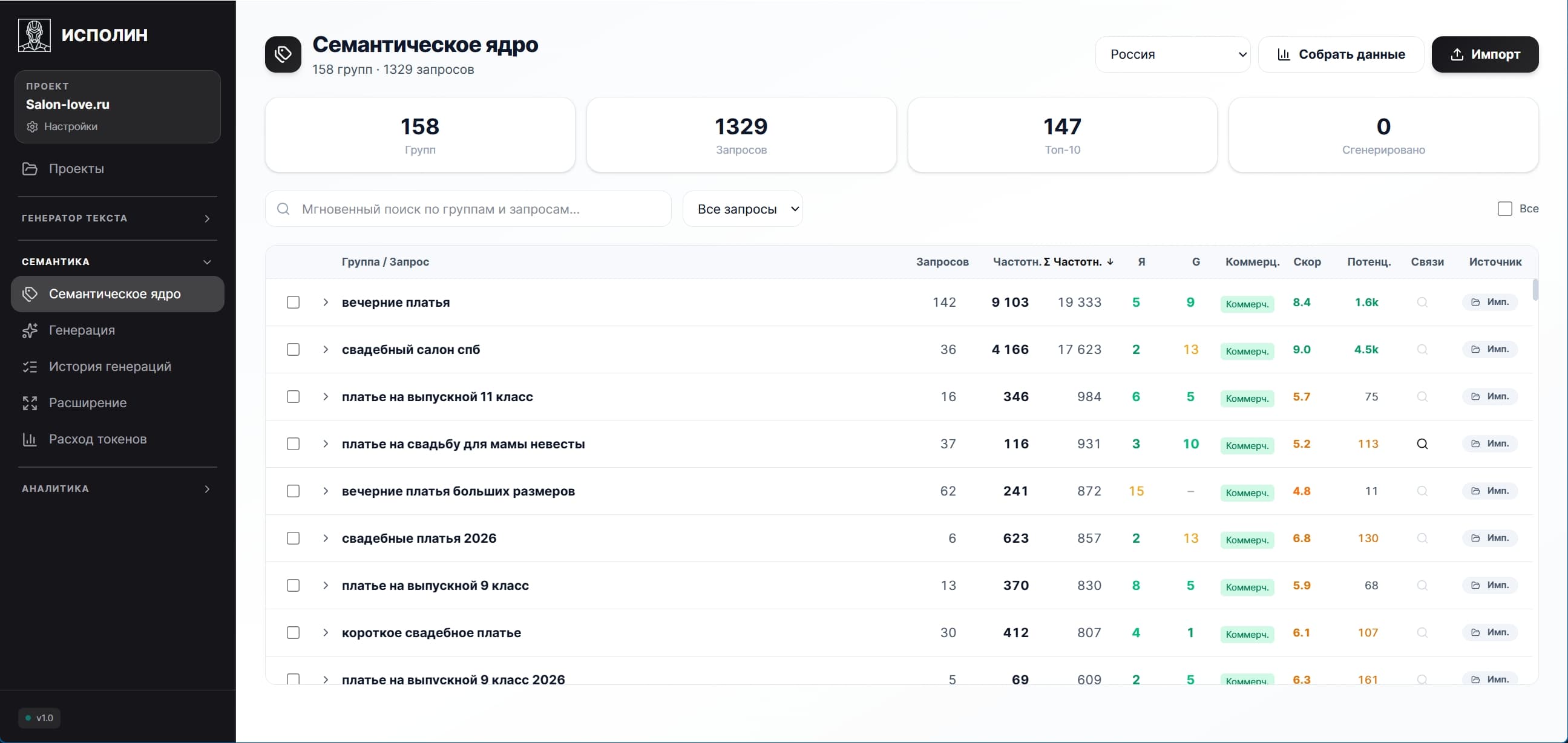Select the Генерация sparkles icon
Image resolution: width=1568 pixels, height=743 pixels.
click(30, 330)
